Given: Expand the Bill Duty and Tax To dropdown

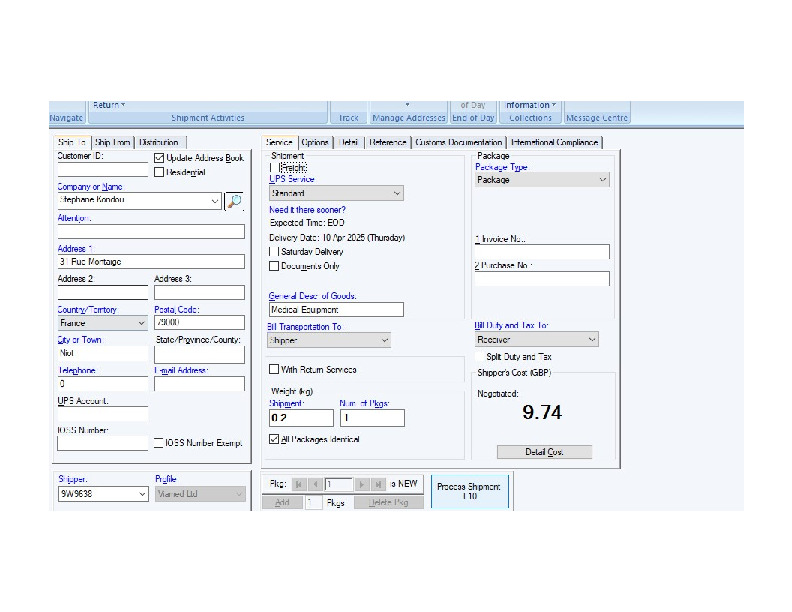Looking at the screenshot, I should click(x=536, y=340).
